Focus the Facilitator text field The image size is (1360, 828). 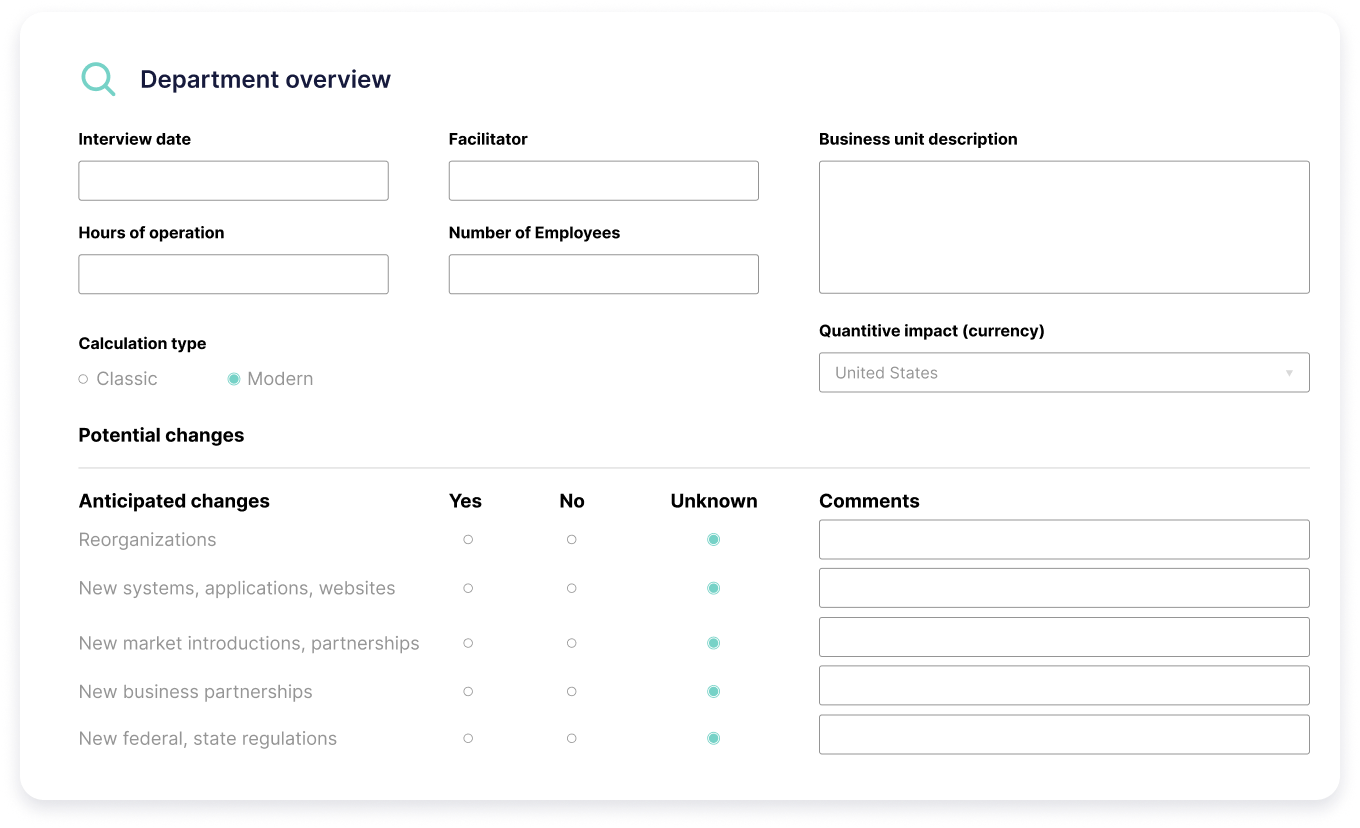click(x=603, y=181)
